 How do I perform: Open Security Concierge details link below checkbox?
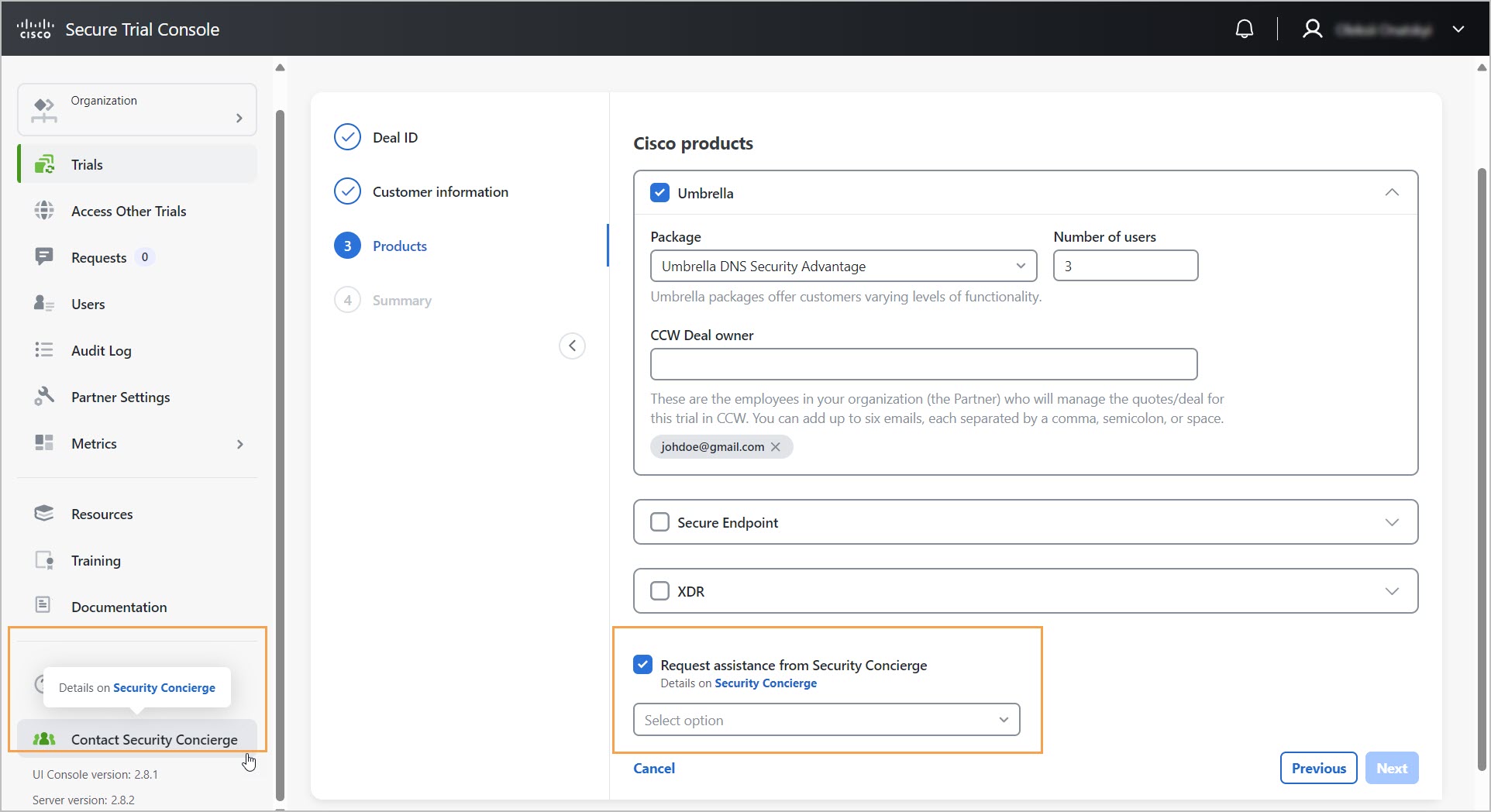click(x=766, y=683)
